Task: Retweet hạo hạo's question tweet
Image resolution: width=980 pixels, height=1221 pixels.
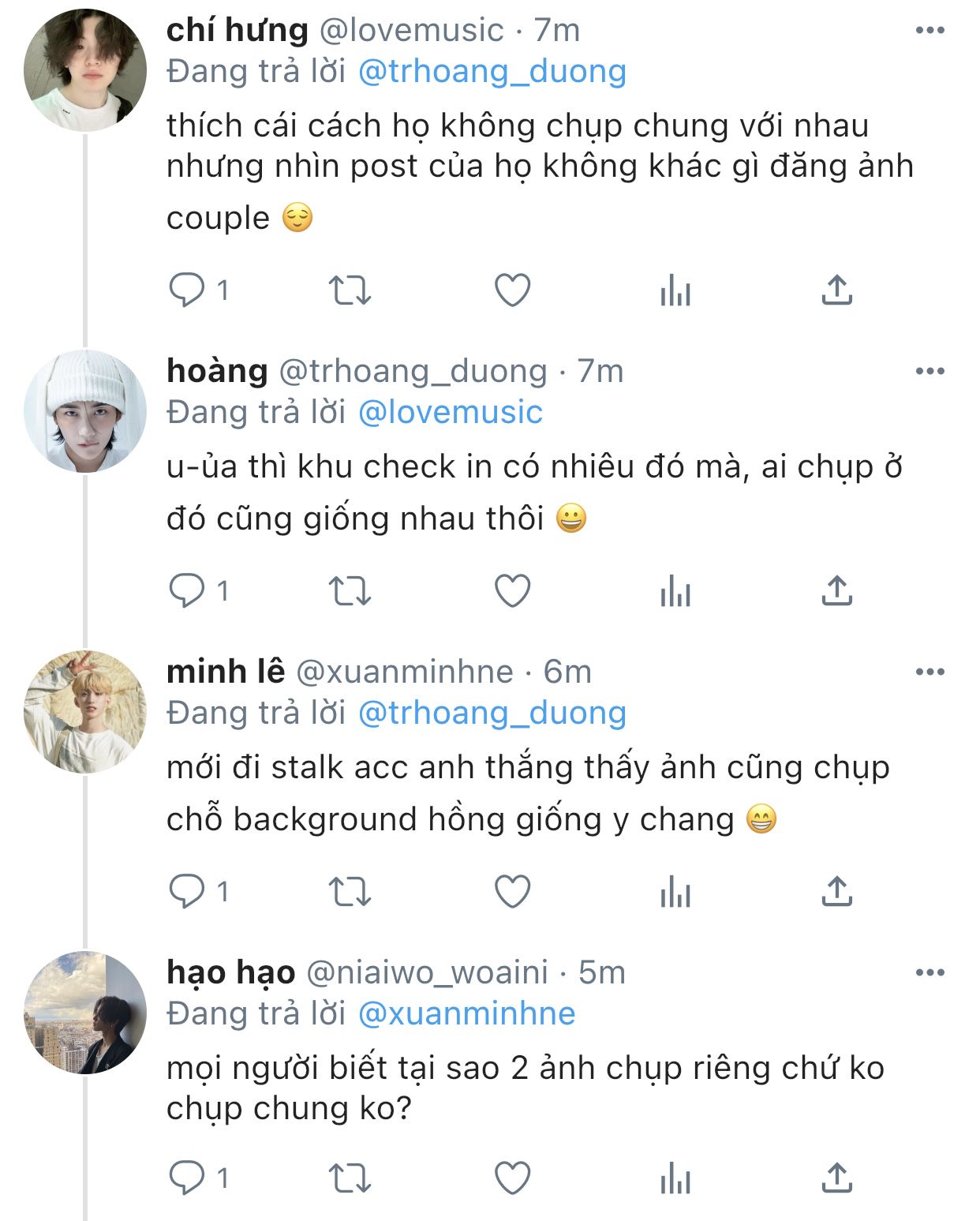Action: pos(349,1179)
